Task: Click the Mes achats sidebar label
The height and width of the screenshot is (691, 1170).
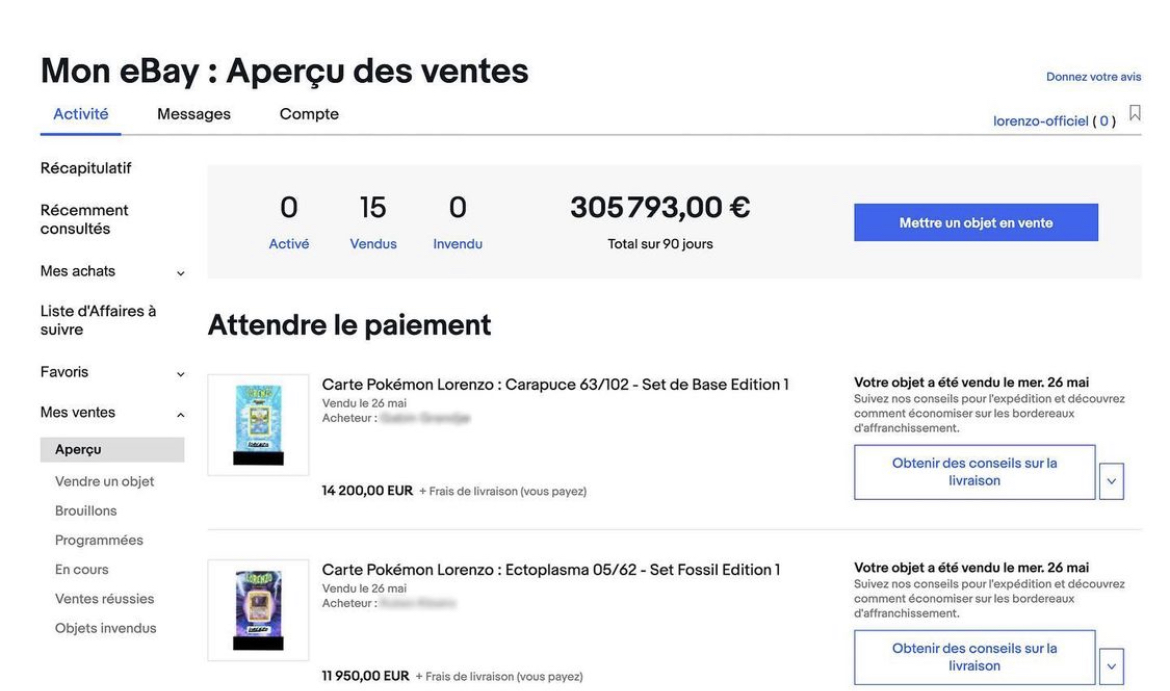Action: click(x=78, y=272)
